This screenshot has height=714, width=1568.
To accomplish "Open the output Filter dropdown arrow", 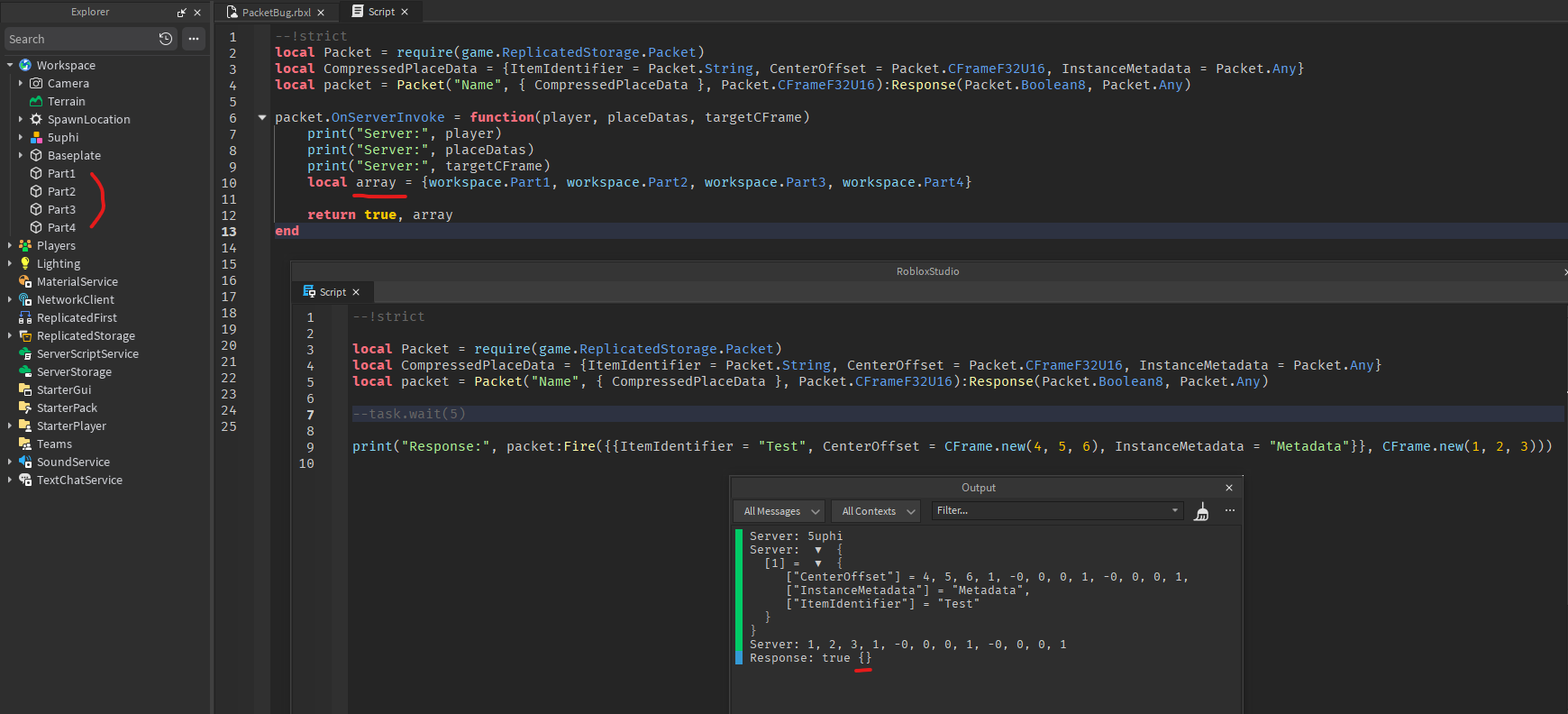I will coord(1175,510).
